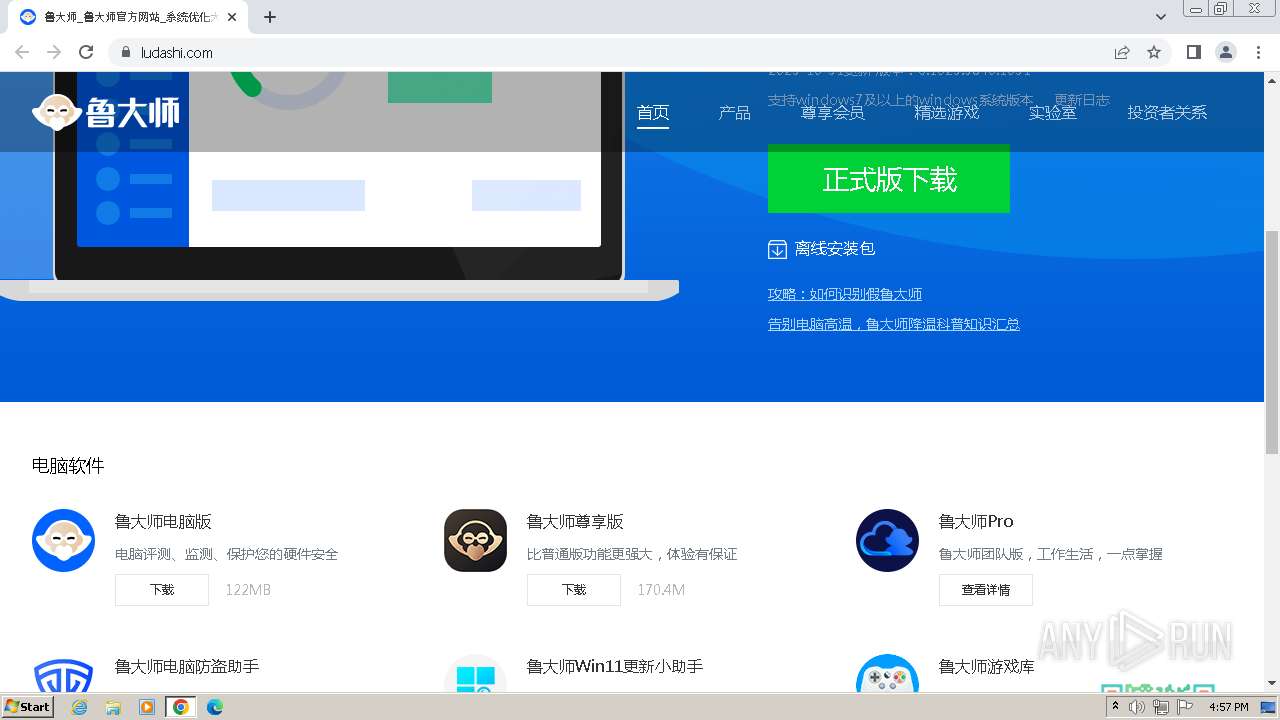Click the 鲁大师电脑版 title text
Viewport: 1280px width, 720px height.
[163, 522]
